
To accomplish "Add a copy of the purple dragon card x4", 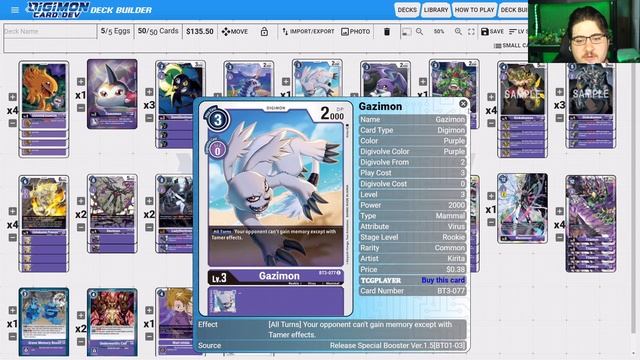I will coord(560,211).
